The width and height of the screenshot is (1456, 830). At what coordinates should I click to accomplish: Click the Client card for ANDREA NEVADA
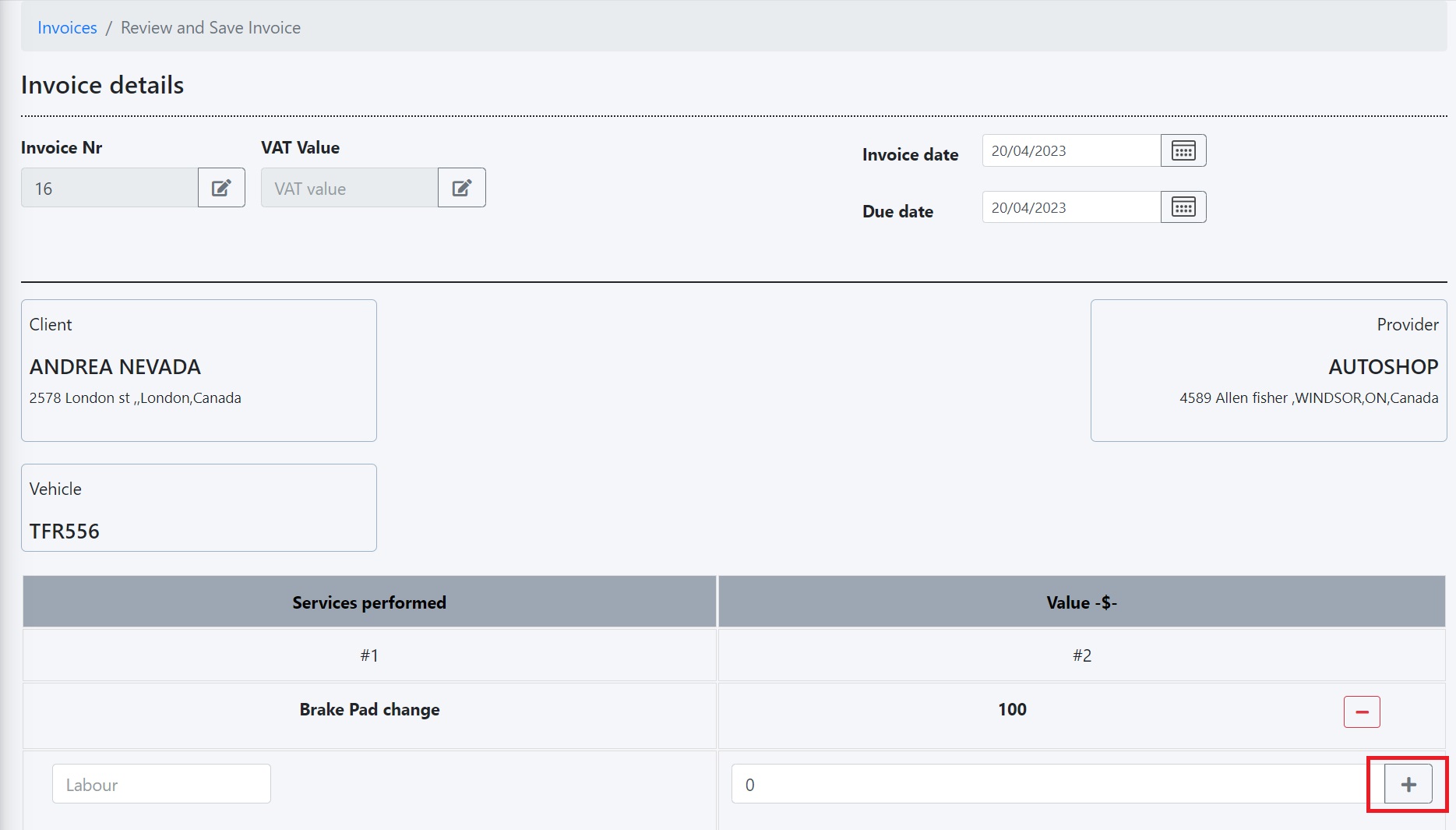tap(199, 369)
